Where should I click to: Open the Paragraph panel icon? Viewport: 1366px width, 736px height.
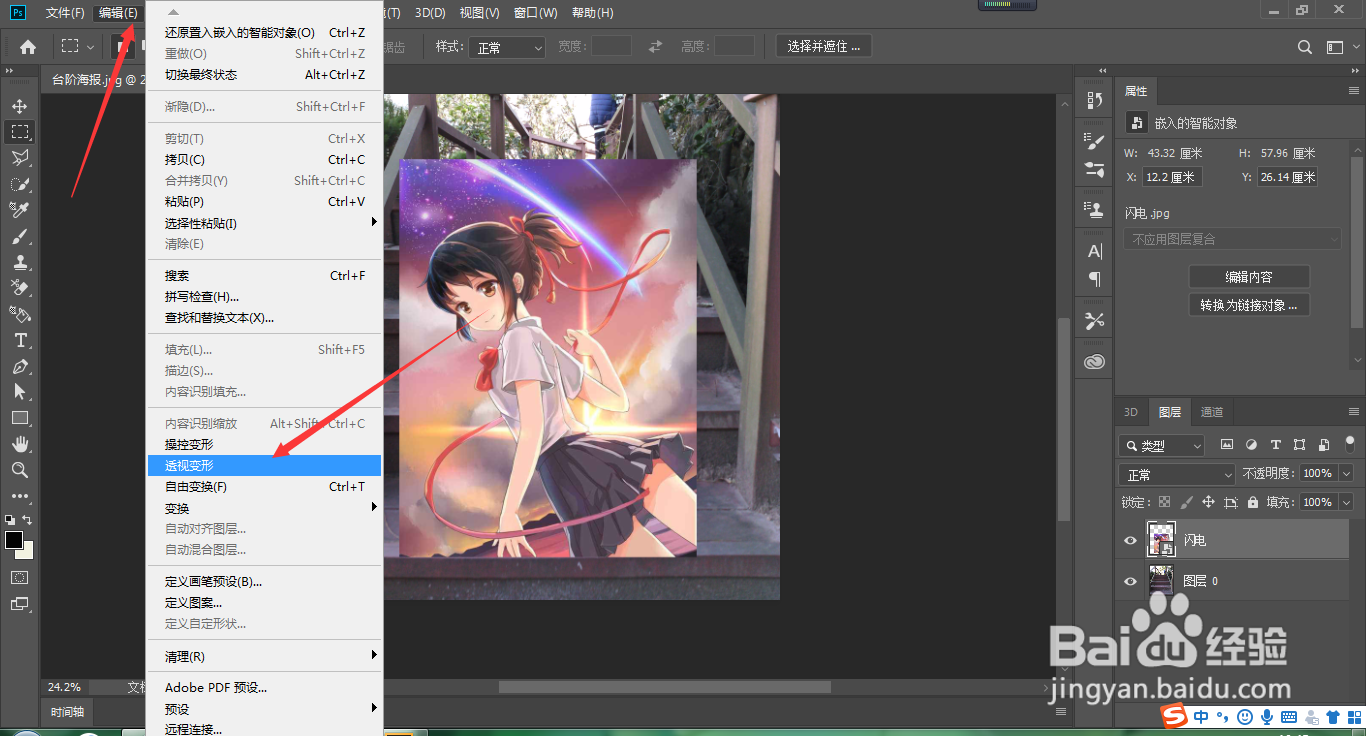pyautogui.click(x=1095, y=279)
